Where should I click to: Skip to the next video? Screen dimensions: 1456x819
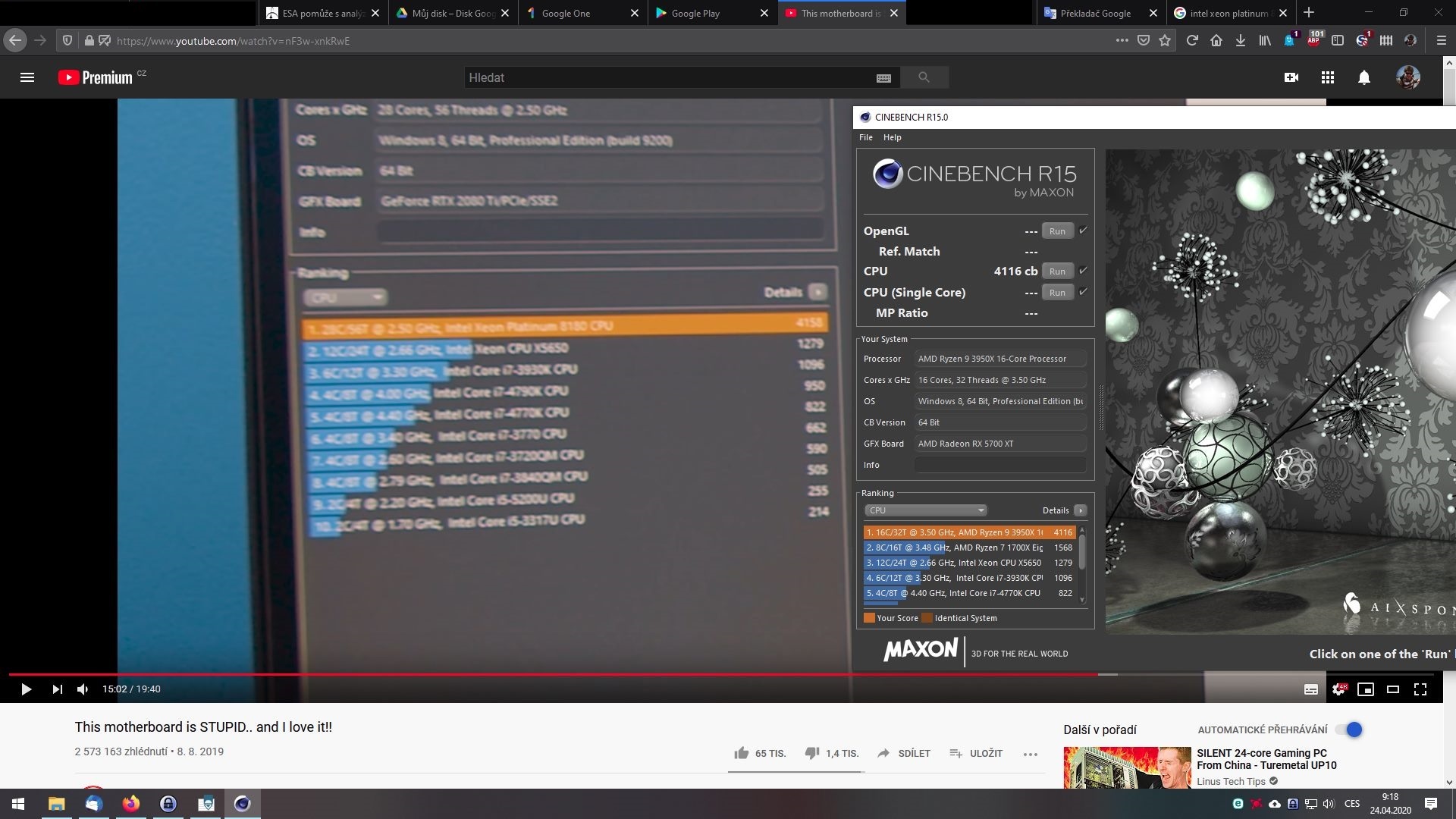coord(57,689)
